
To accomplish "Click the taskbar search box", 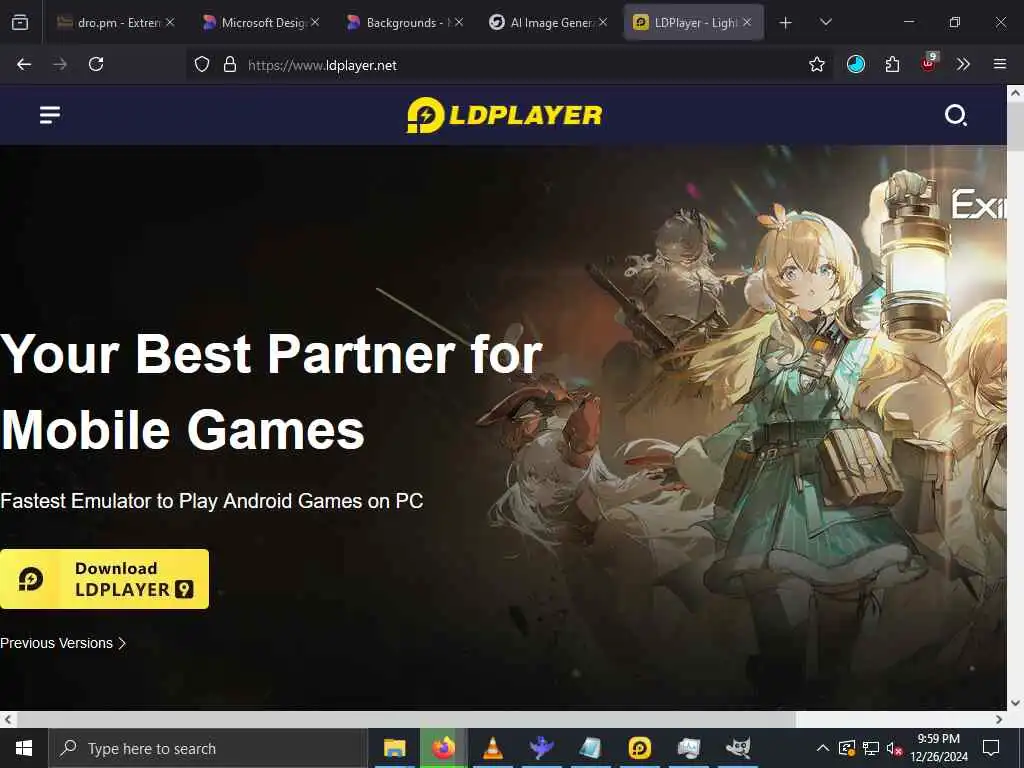I will point(208,748).
